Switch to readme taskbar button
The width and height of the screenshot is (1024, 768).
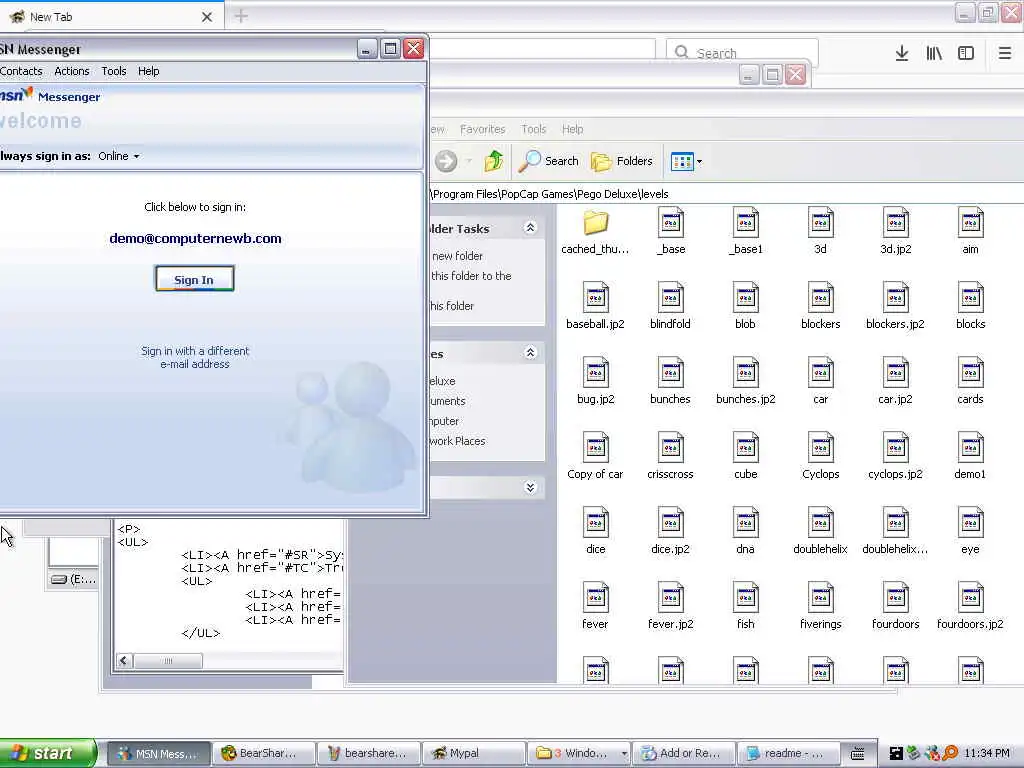pos(789,753)
